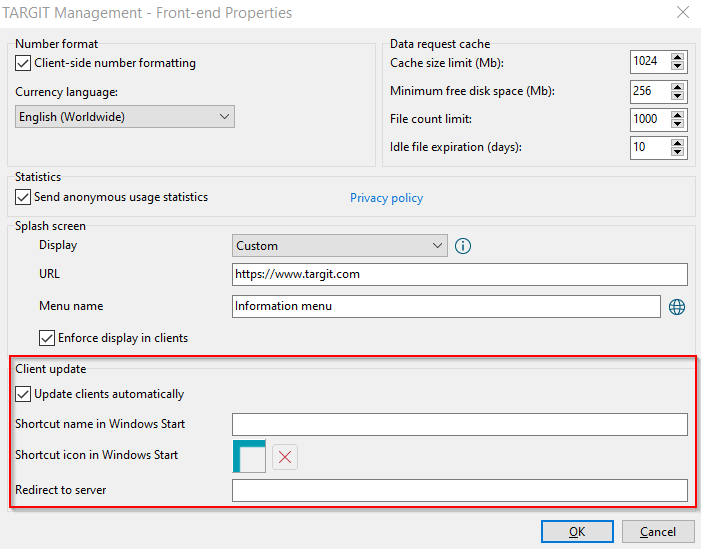The width and height of the screenshot is (701, 549).
Task: Click the Redirect to server field
Action: coord(460,490)
